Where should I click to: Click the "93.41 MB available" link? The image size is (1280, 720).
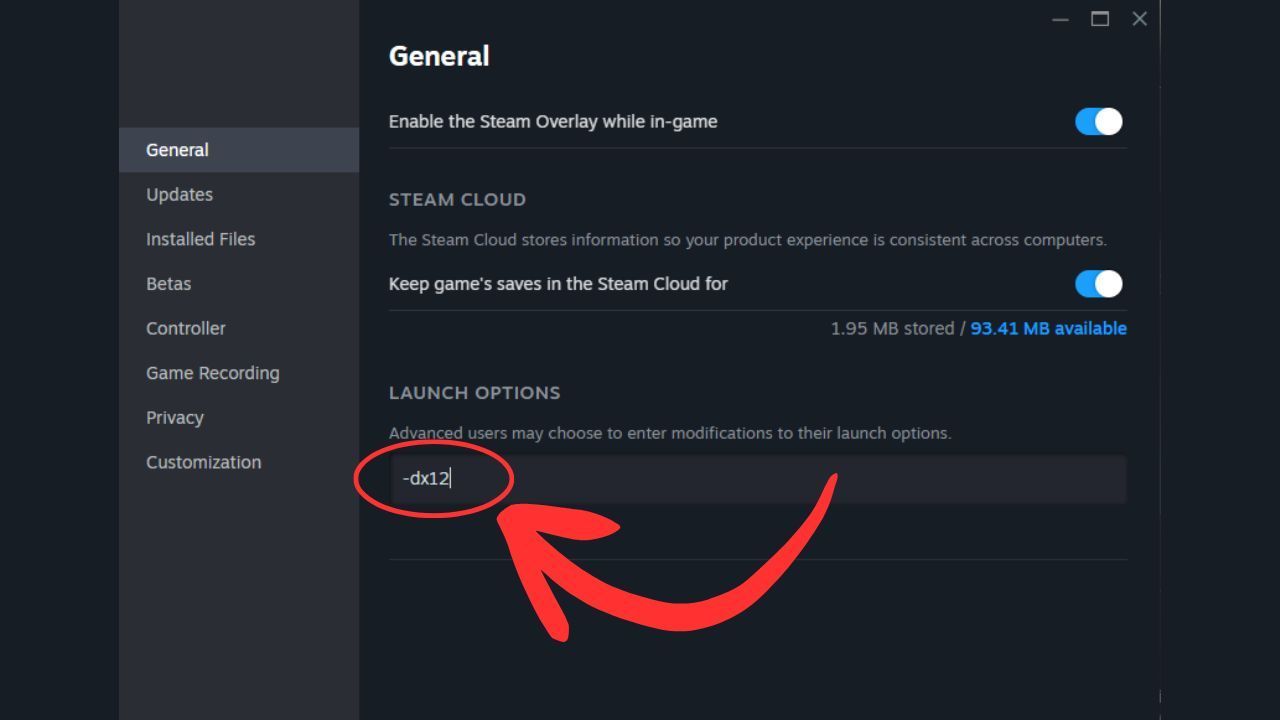pos(1048,329)
